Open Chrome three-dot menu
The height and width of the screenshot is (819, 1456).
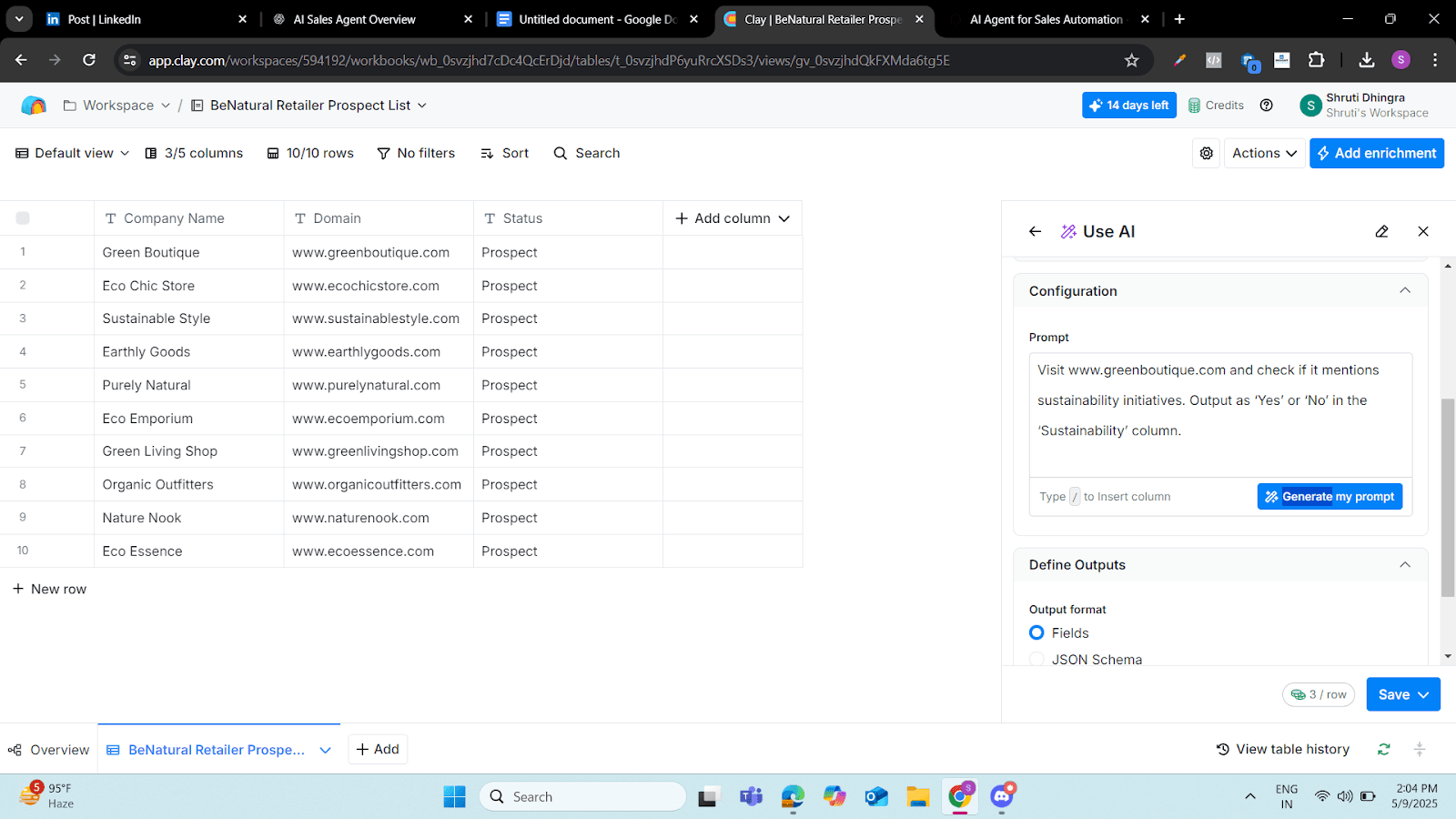click(1435, 60)
